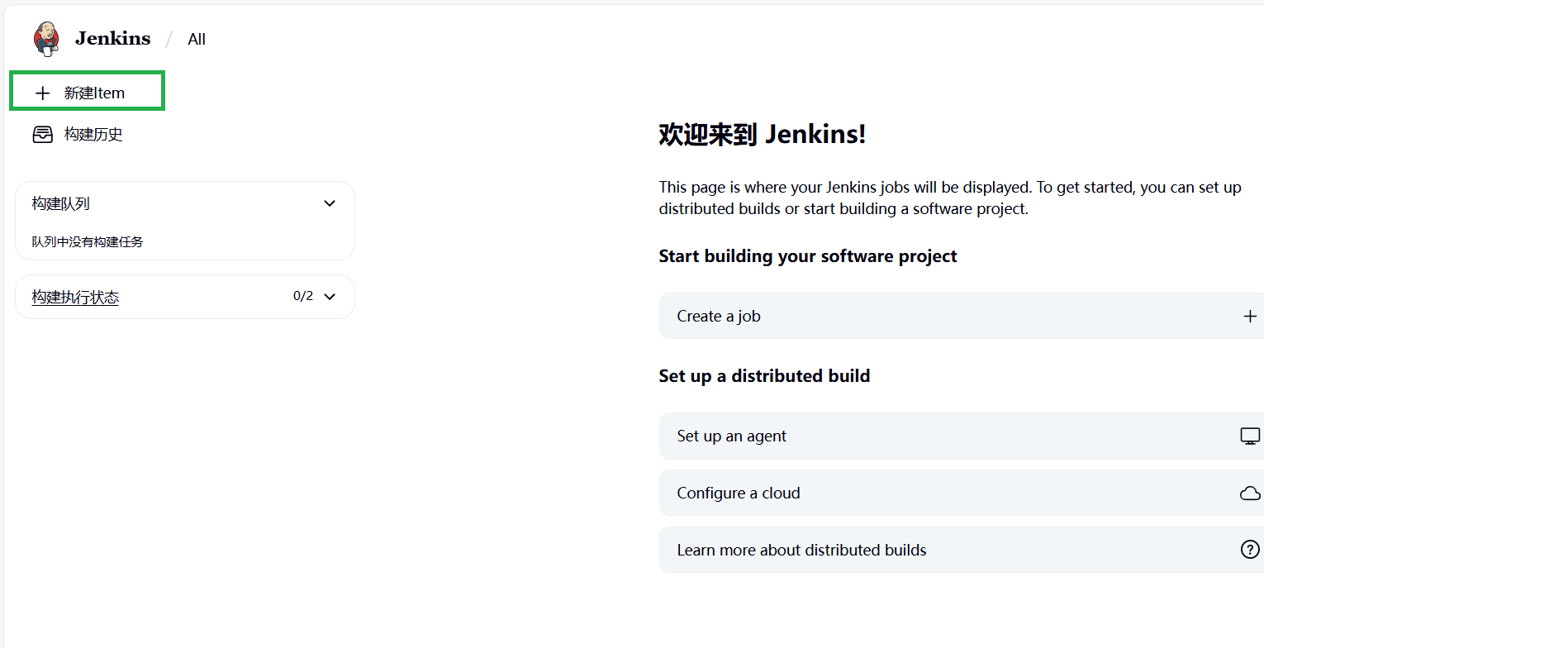The height and width of the screenshot is (658, 1568).
Task: Open the Configure a cloud link
Action: tap(962, 493)
